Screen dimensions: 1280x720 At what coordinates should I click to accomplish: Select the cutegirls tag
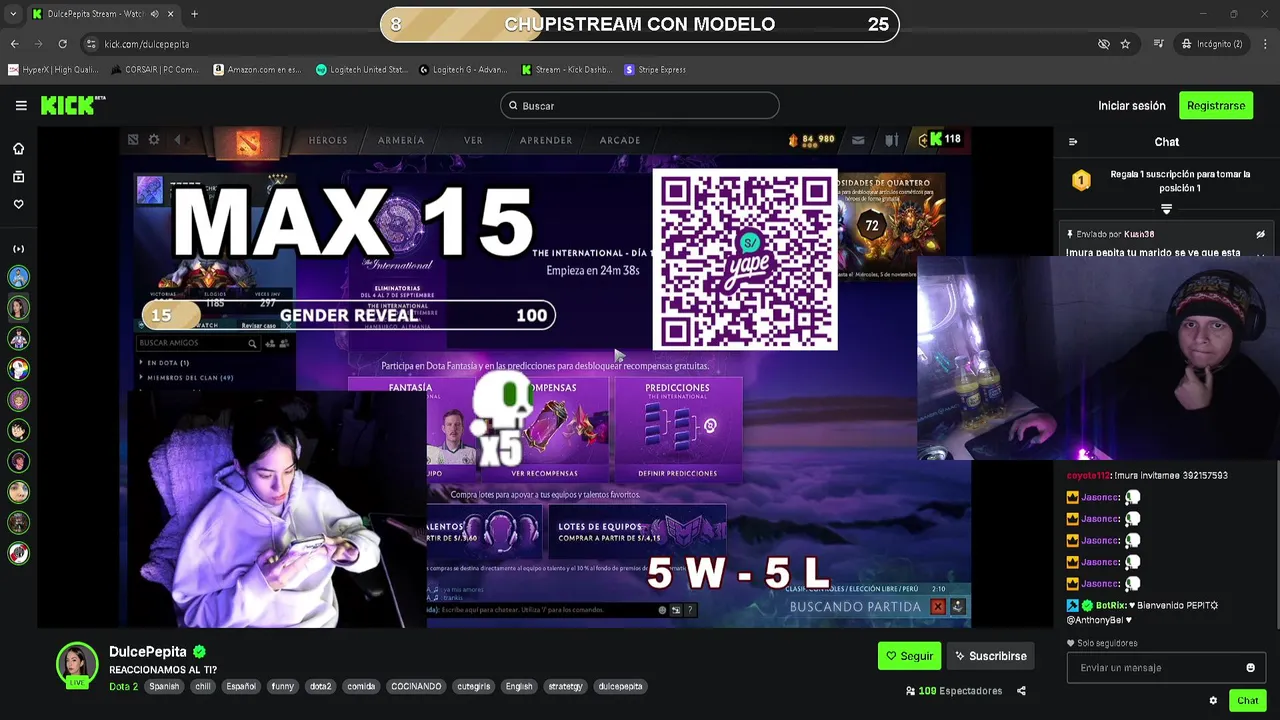click(473, 687)
